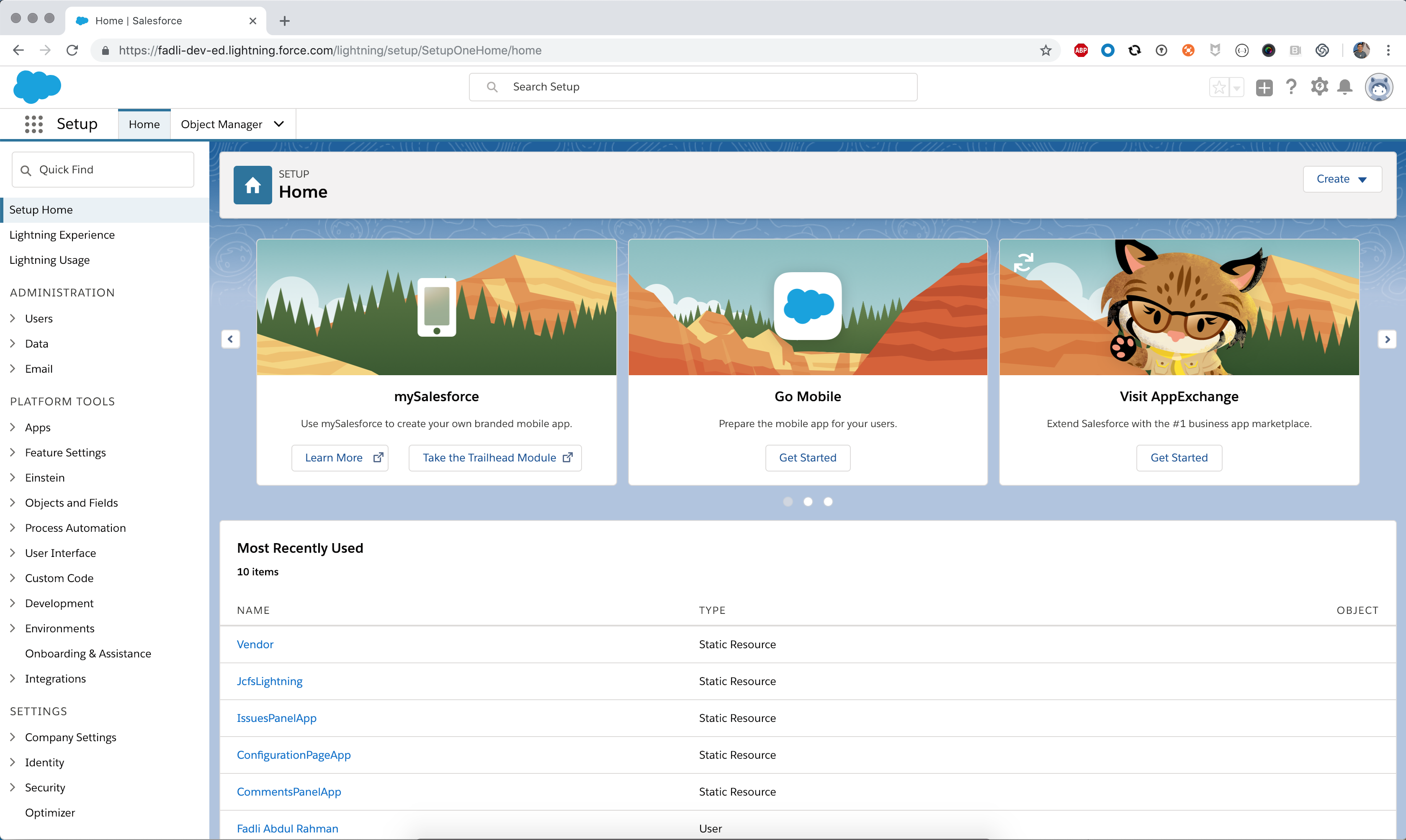This screenshot has width=1406, height=840.
Task: Expand the Custom Code node
Action: pyautogui.click(x=13, y=578)
